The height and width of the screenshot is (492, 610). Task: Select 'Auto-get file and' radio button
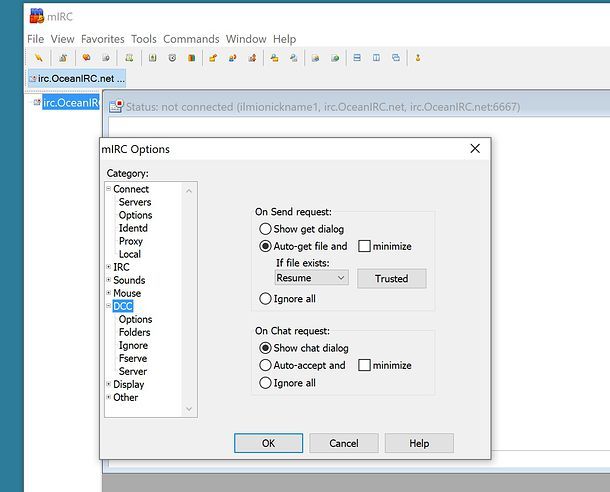click(265, 246)
